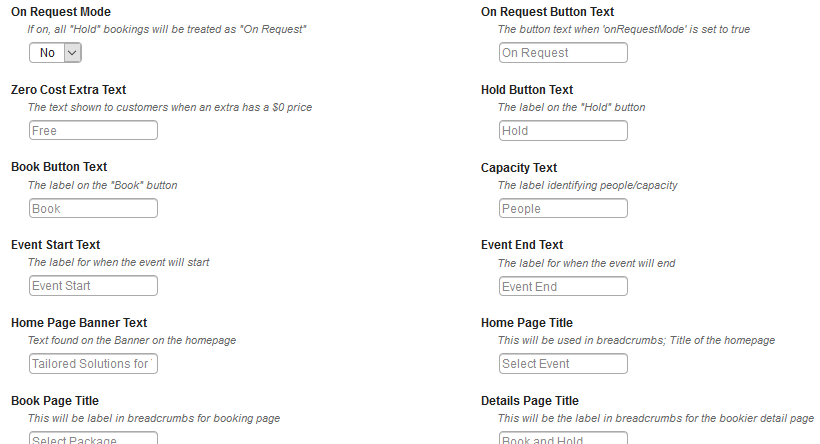Click the On Request Button Text field
Image resolution: width=820 pixels, height=444 pixels.
(x=563, y=53)
